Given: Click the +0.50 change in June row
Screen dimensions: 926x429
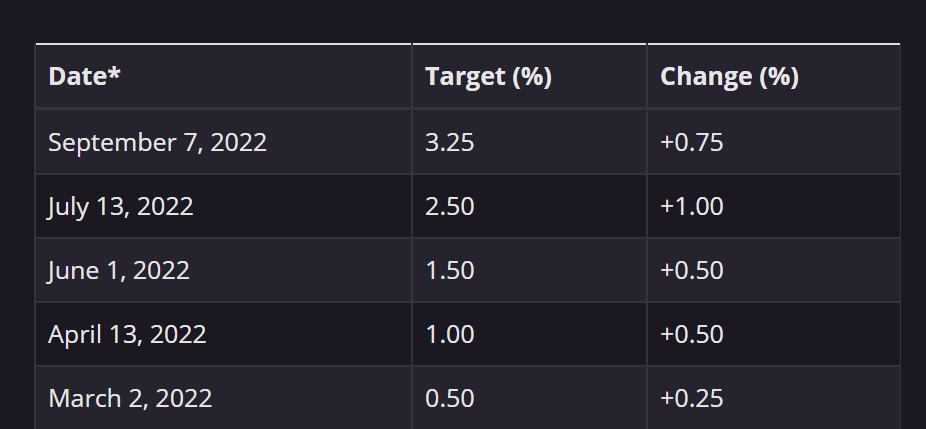Looking at the screenshot, I should coord(692,270).
